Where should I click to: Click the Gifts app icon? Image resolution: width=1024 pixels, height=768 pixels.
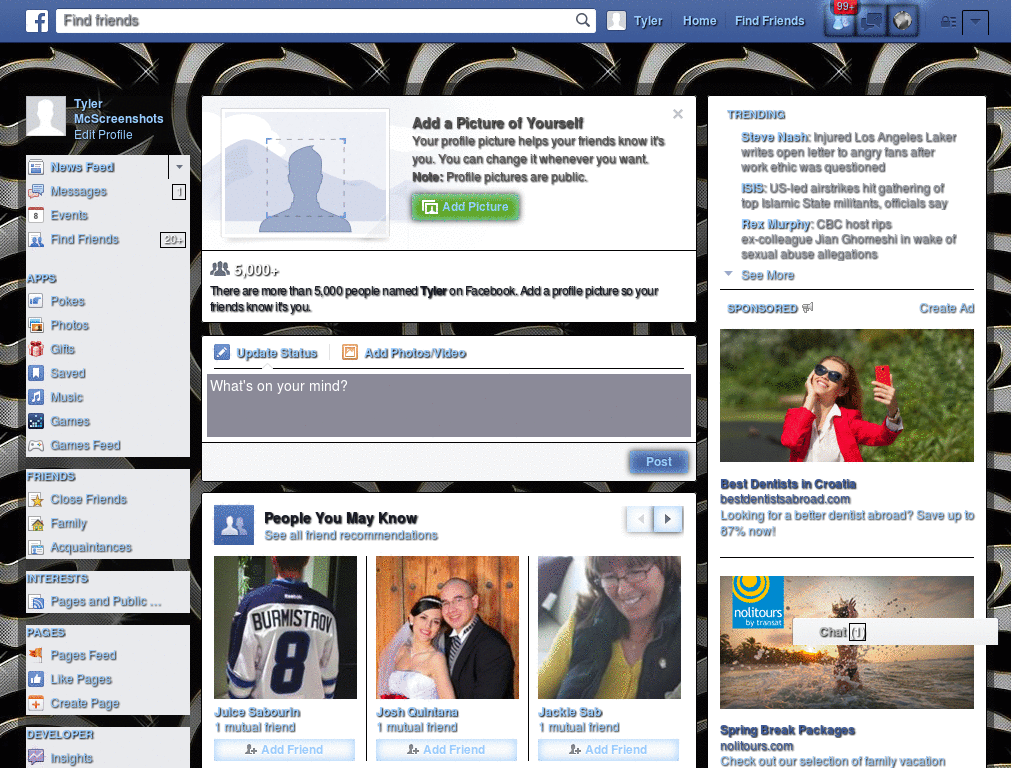pos(36,349)
